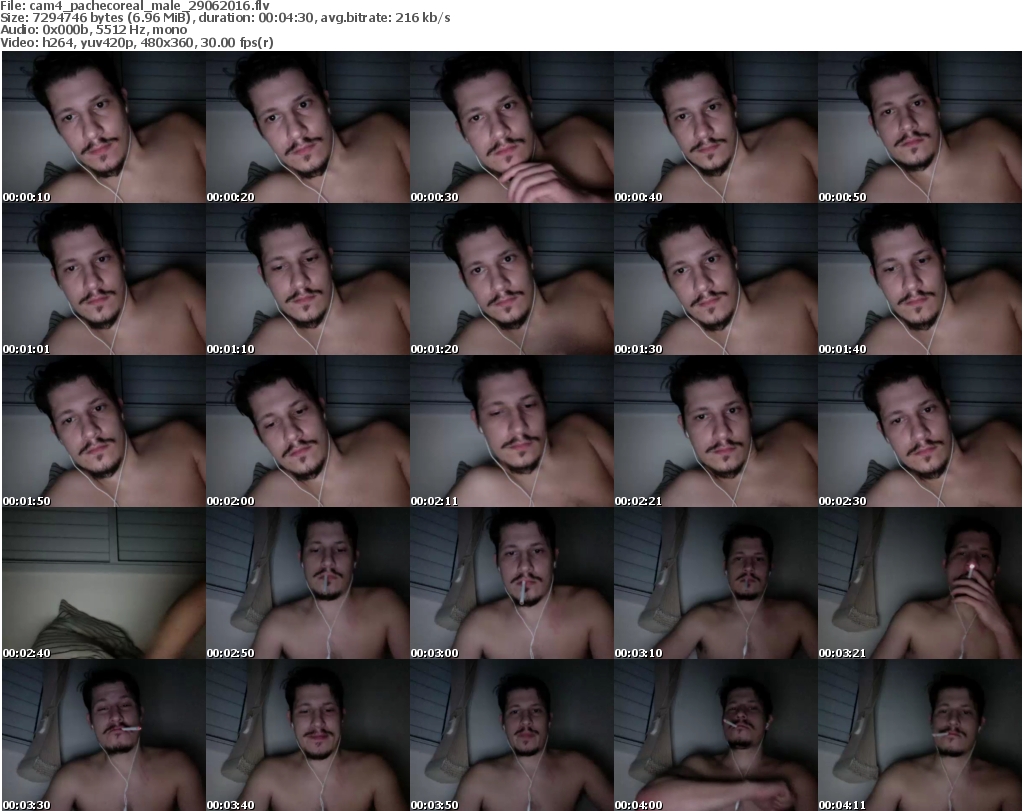
Task: Open the thumbnail at 00:03:21
Action: click(920, 584)
